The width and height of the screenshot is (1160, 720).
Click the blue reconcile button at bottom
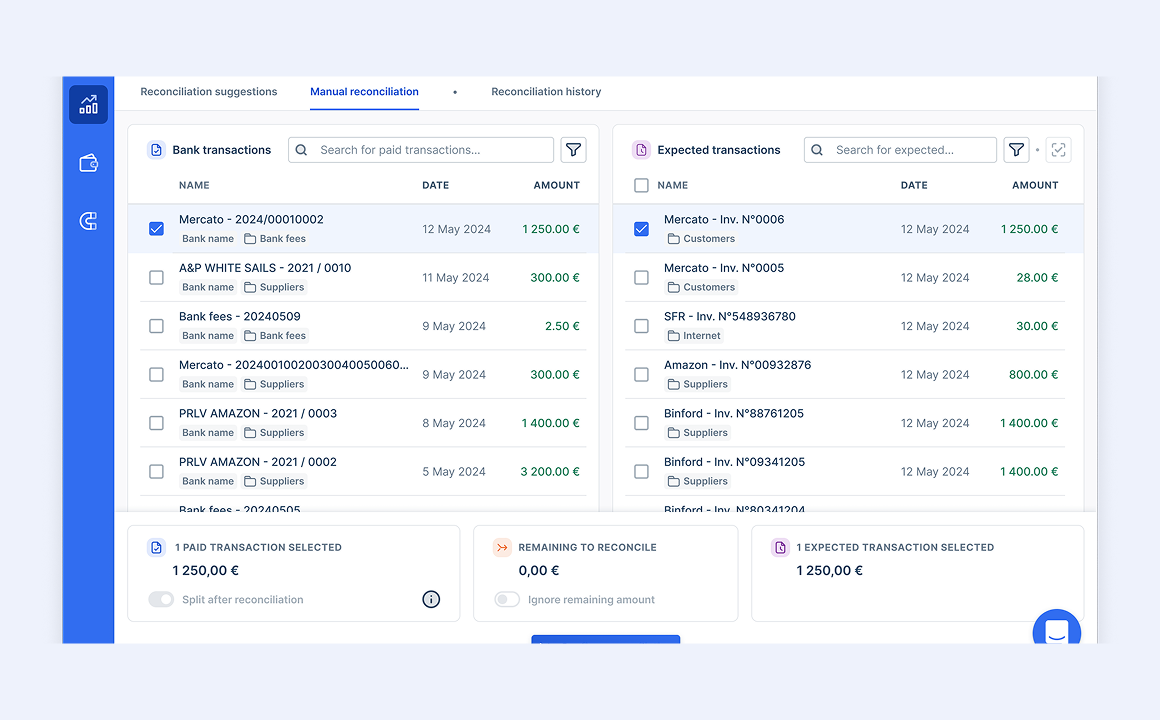coord(605,639)
